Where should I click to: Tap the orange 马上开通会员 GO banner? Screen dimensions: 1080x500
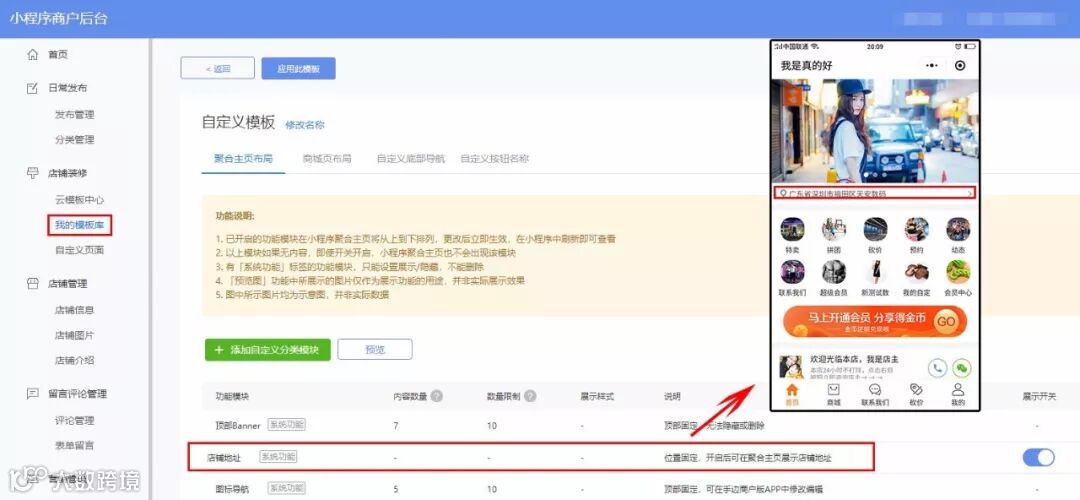[x=875, y=322]
